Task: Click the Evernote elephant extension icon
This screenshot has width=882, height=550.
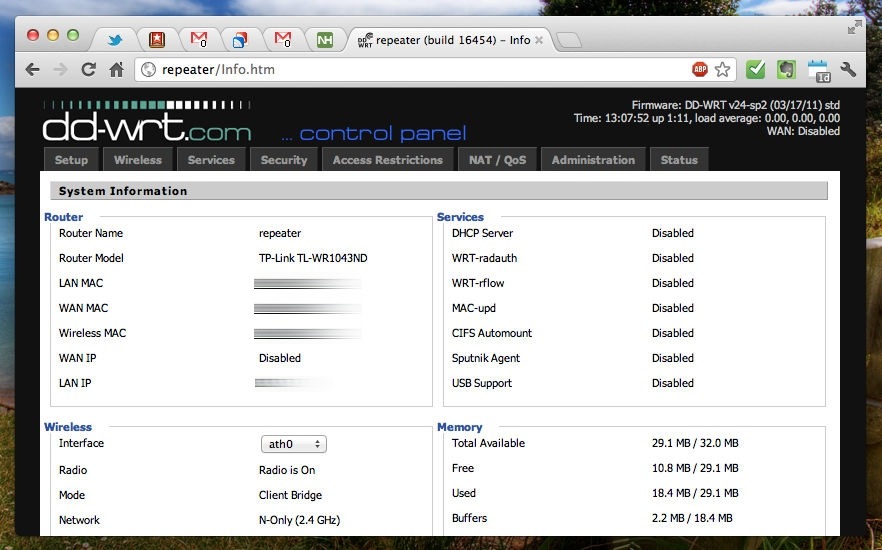Action: (x=786, y=70)
